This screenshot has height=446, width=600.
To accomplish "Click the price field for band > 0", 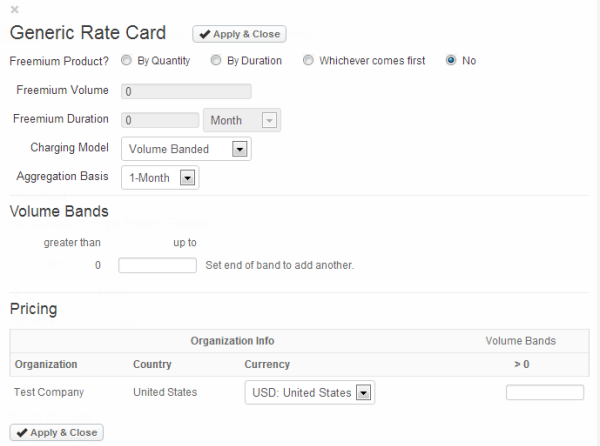I will coord(544,393).
